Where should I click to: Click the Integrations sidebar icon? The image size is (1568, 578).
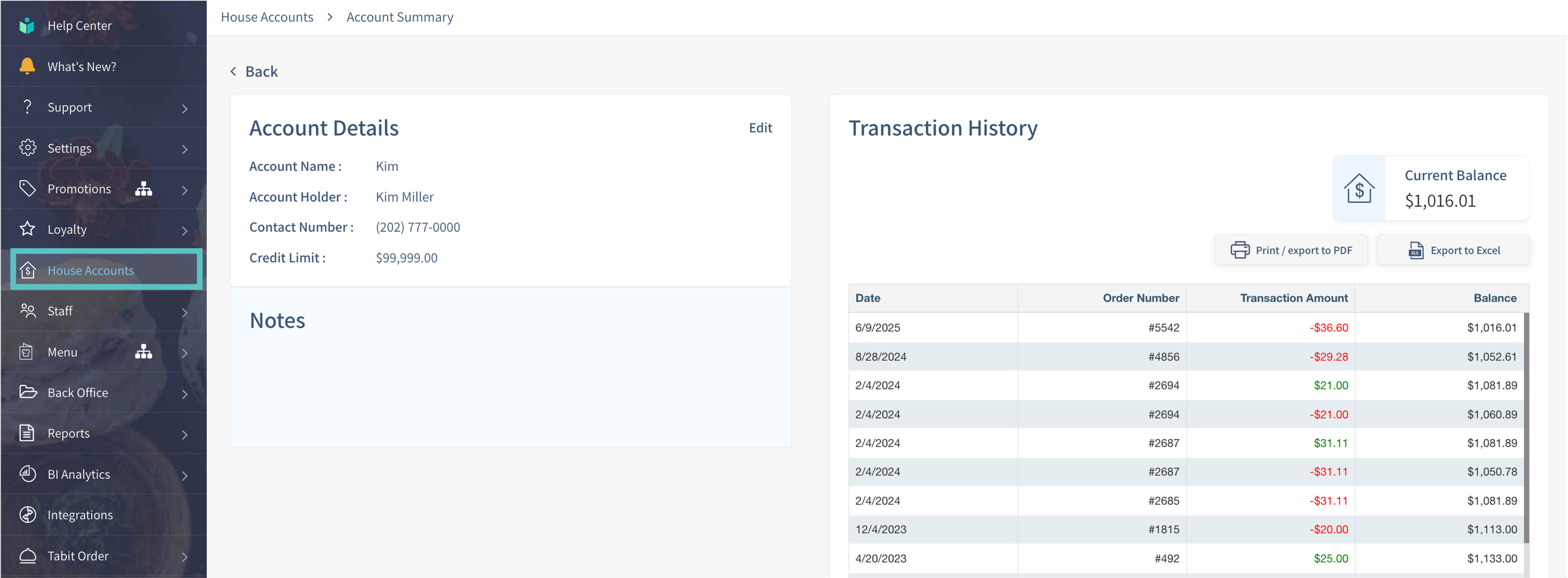tap(27, 514)
